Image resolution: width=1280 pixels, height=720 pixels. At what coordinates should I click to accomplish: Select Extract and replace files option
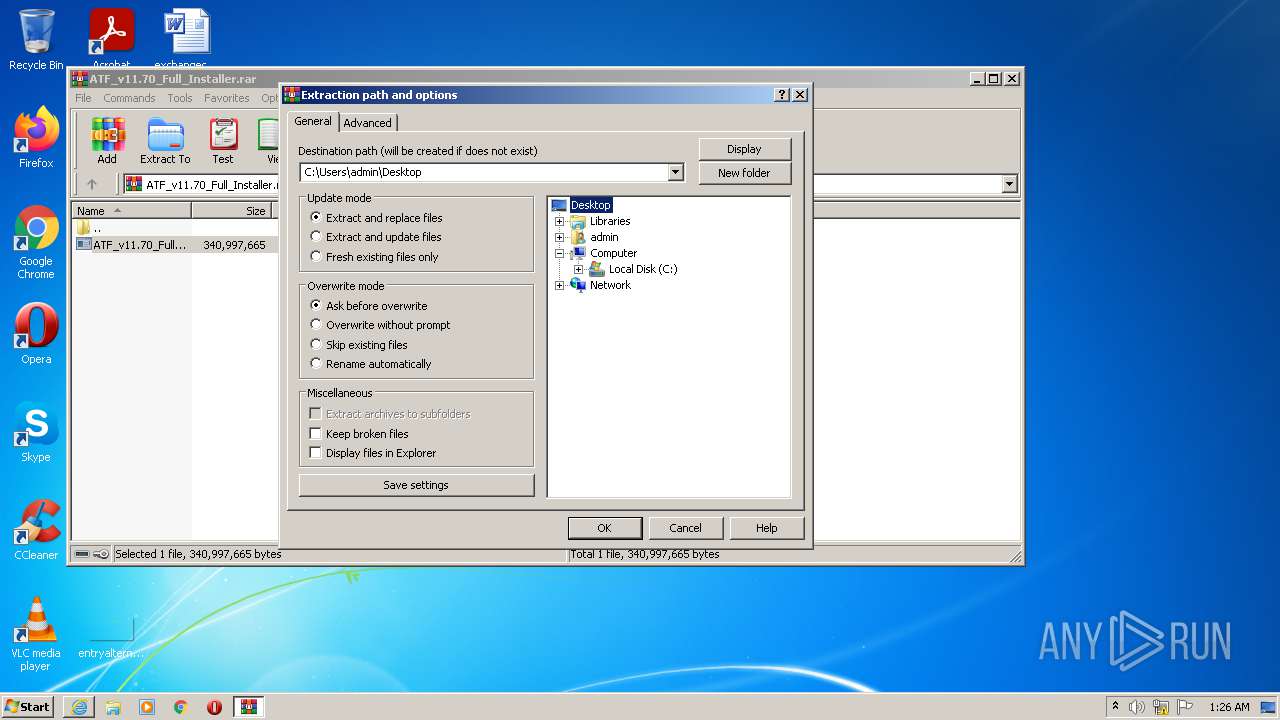pos(376,218)
